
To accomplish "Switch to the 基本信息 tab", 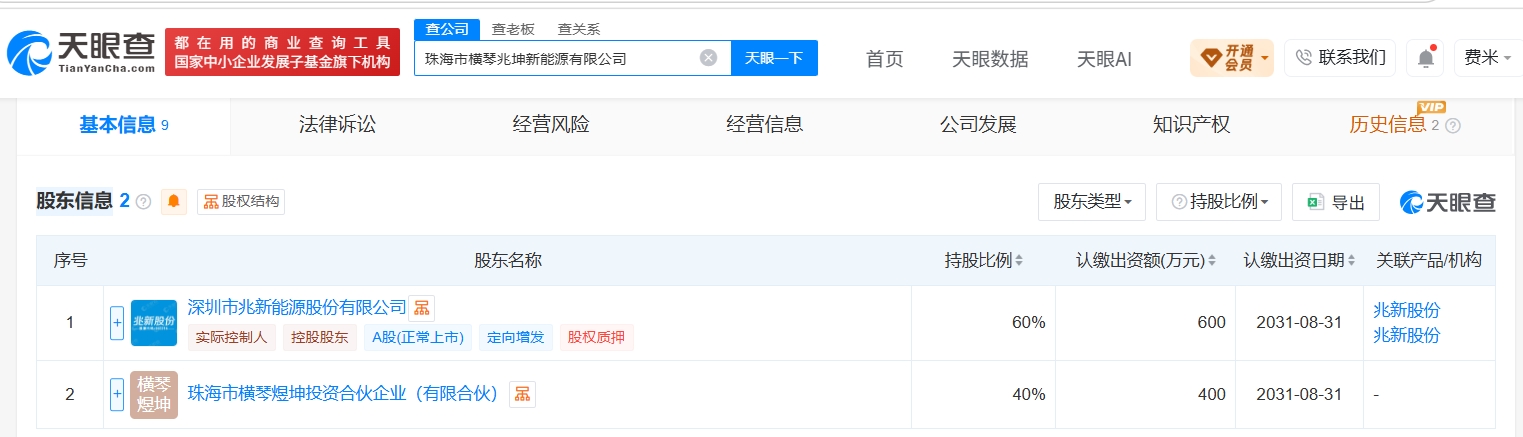I will (x=123, y=125).
